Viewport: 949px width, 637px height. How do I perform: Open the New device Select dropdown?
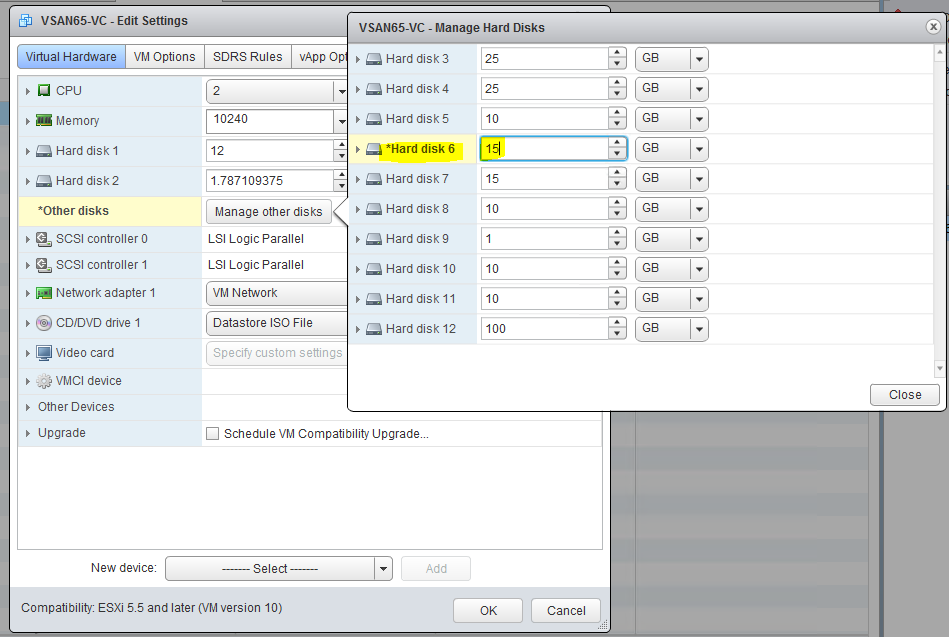pyautogui.click(x=383, y=569)
